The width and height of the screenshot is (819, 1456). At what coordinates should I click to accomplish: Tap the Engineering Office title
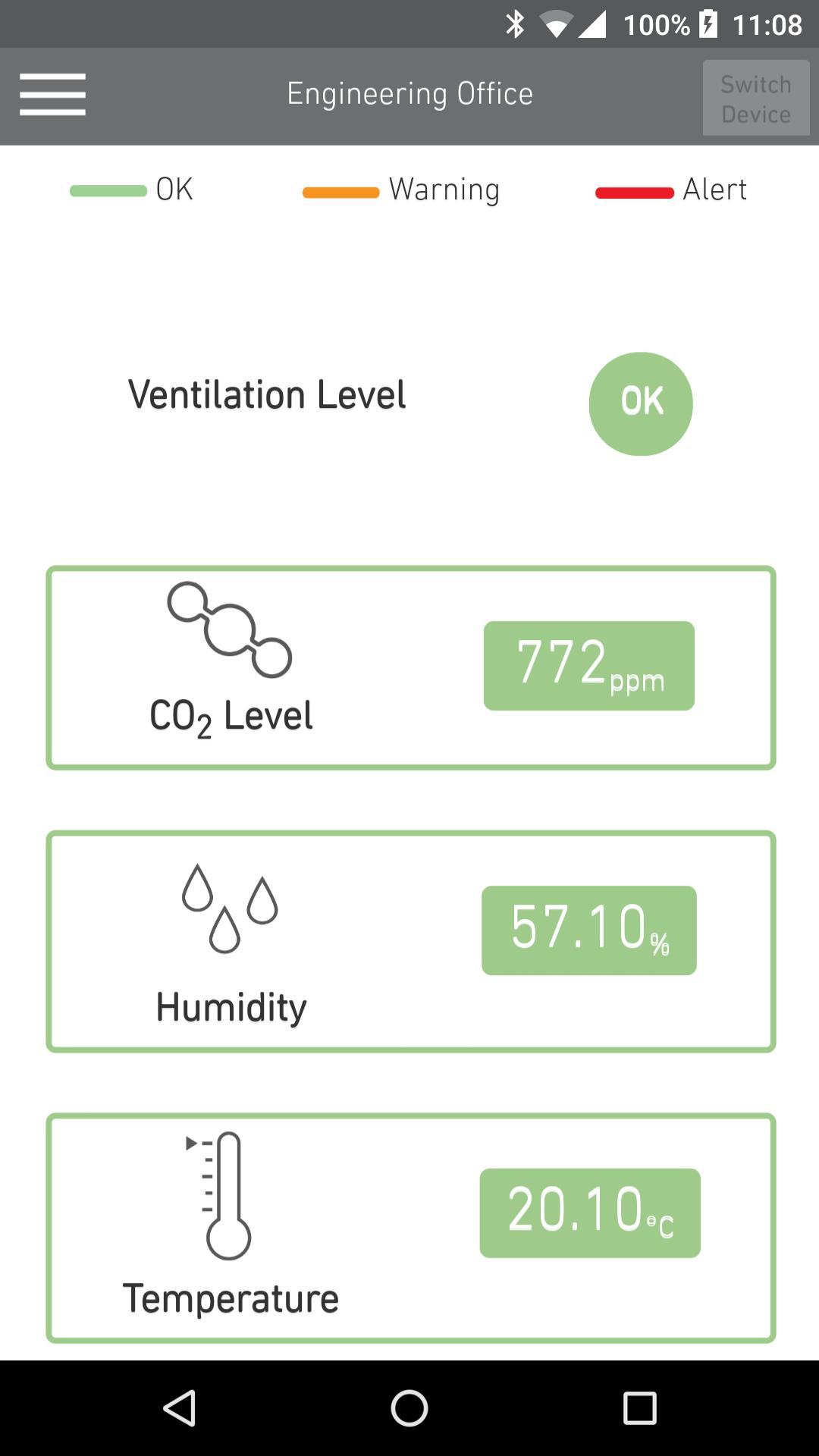click(409, 94)
